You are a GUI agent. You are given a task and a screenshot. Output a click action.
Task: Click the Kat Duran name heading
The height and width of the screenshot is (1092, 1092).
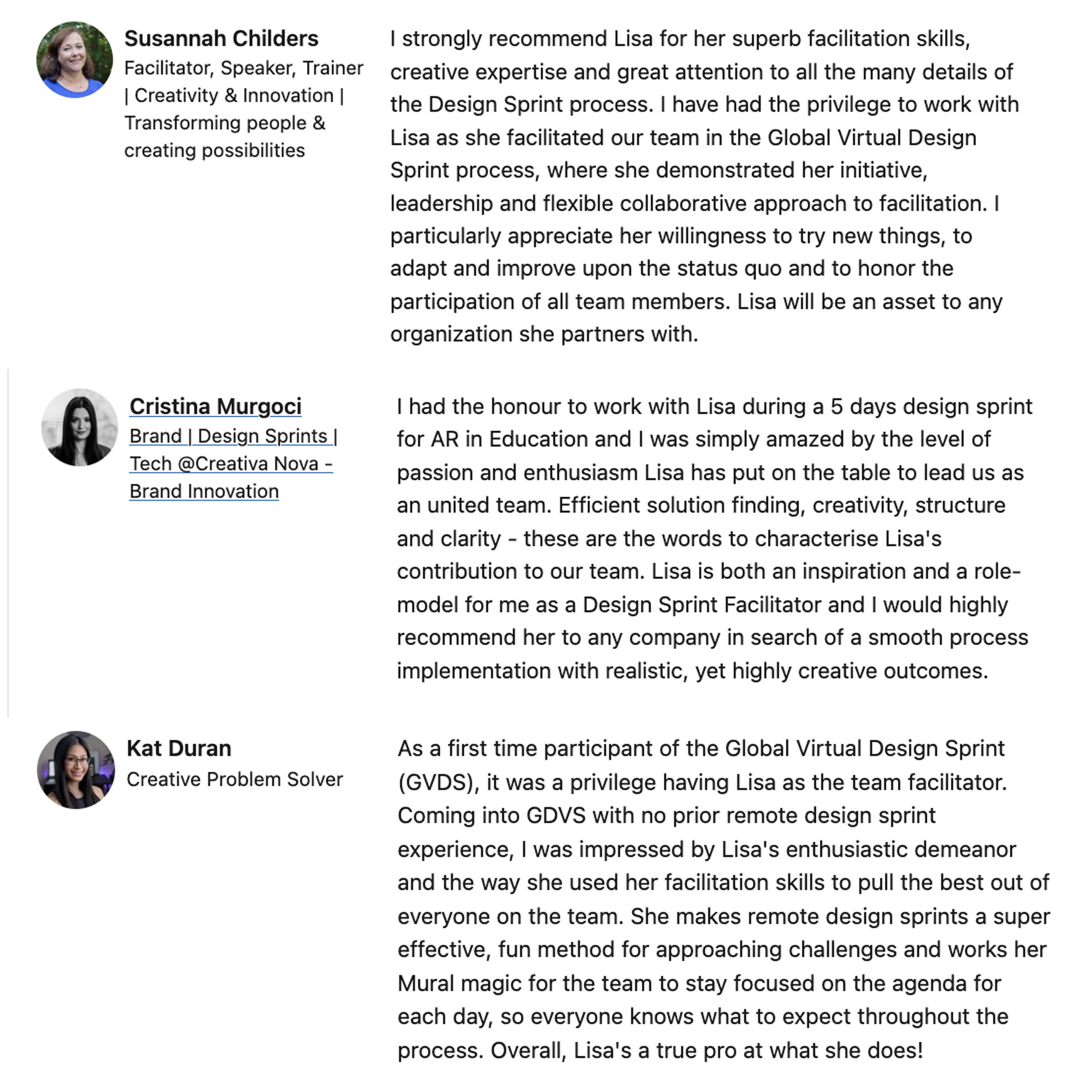click(x=179, y=748)
